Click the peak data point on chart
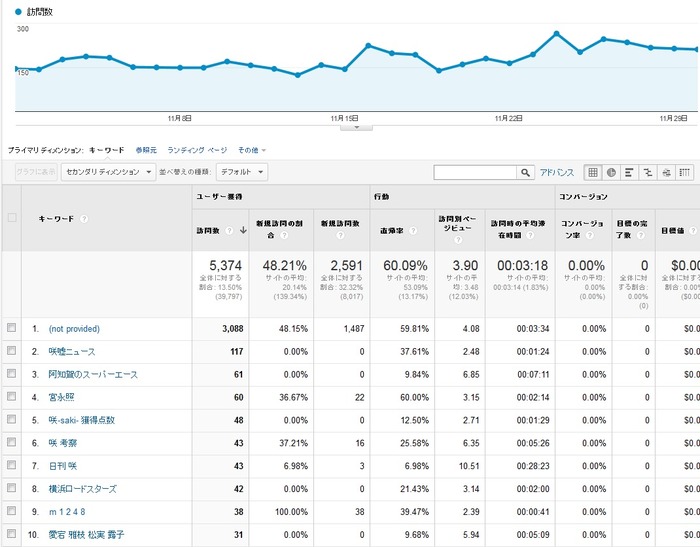 [556, 33]
